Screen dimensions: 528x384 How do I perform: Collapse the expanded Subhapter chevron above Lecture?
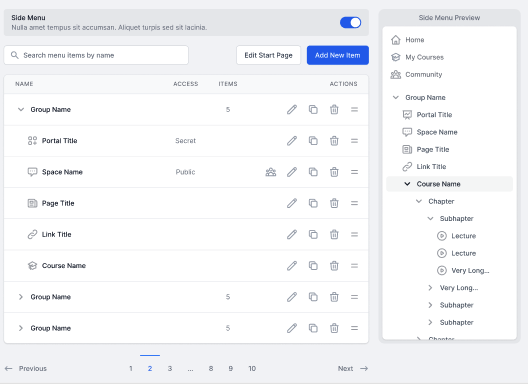430,219
